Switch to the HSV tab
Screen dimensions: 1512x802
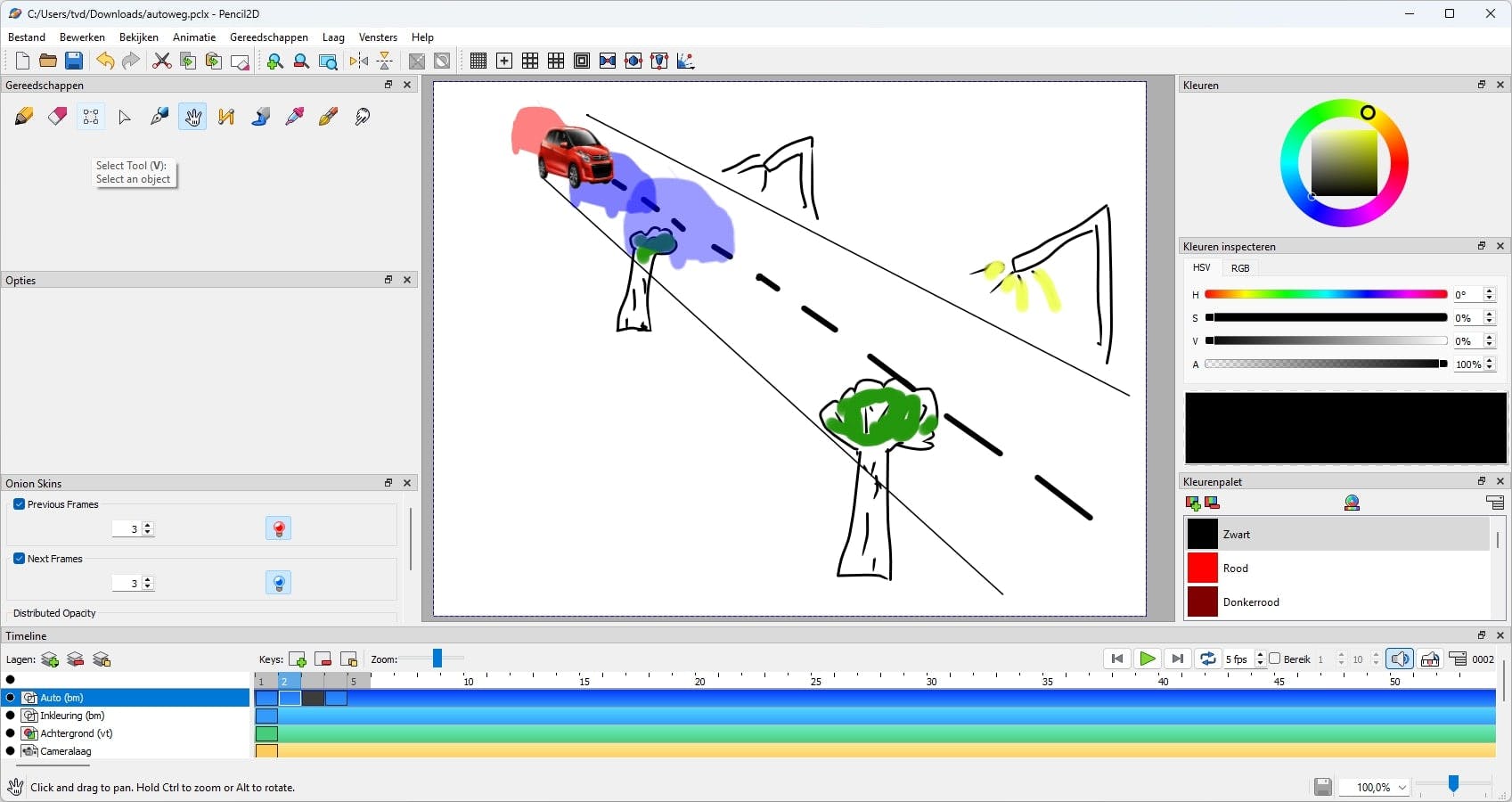coord(1202,267)
